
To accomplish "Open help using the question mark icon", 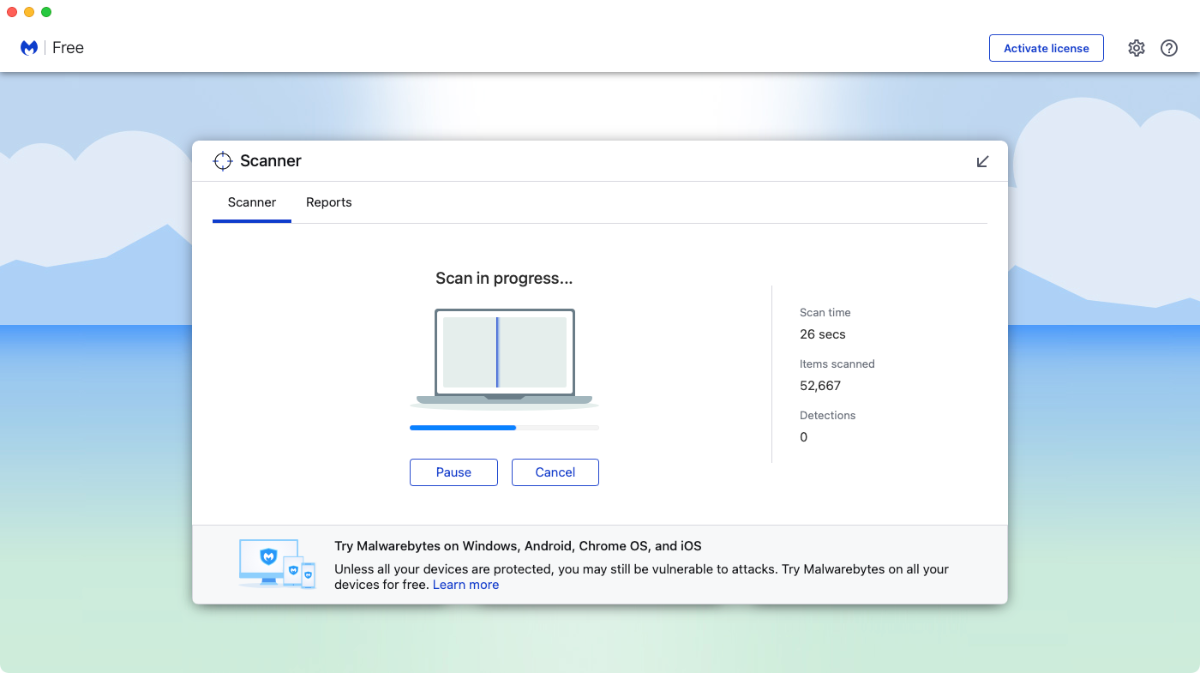I will 1169,47.
